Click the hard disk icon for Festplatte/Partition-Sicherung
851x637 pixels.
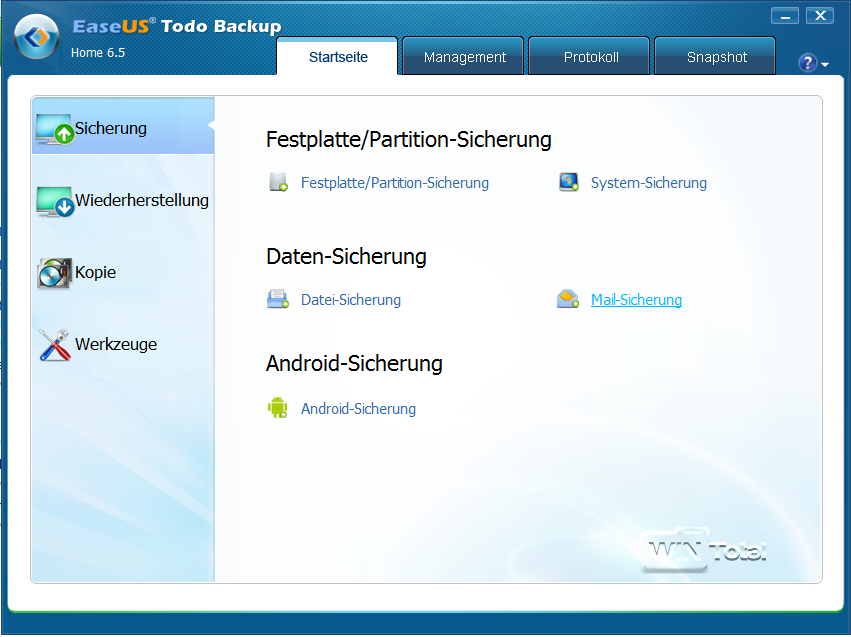(278, 182)
